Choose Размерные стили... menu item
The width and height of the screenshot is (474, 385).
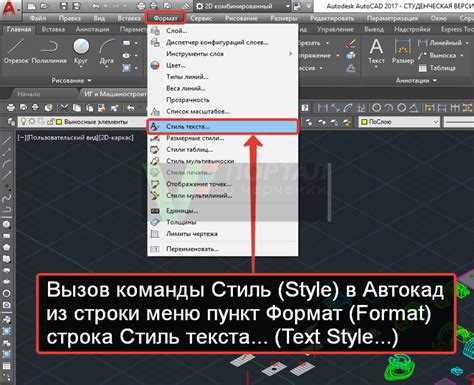pos(222,138)
